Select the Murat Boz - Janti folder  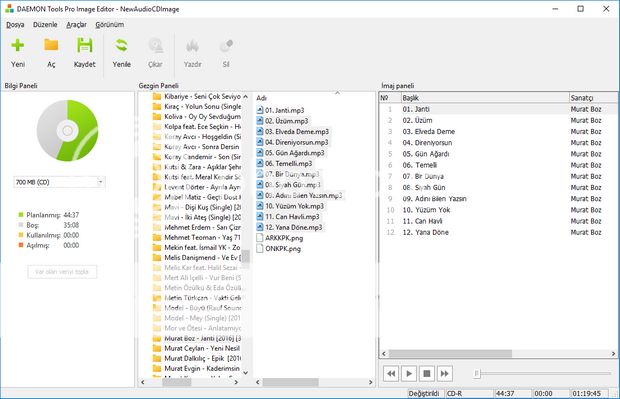(x=197, y=338)
